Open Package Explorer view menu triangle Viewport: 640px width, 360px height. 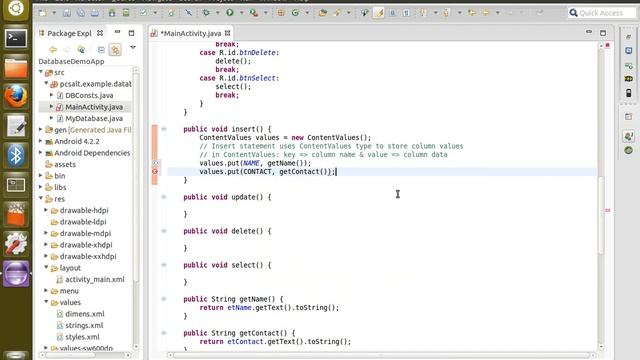point(133,48)
